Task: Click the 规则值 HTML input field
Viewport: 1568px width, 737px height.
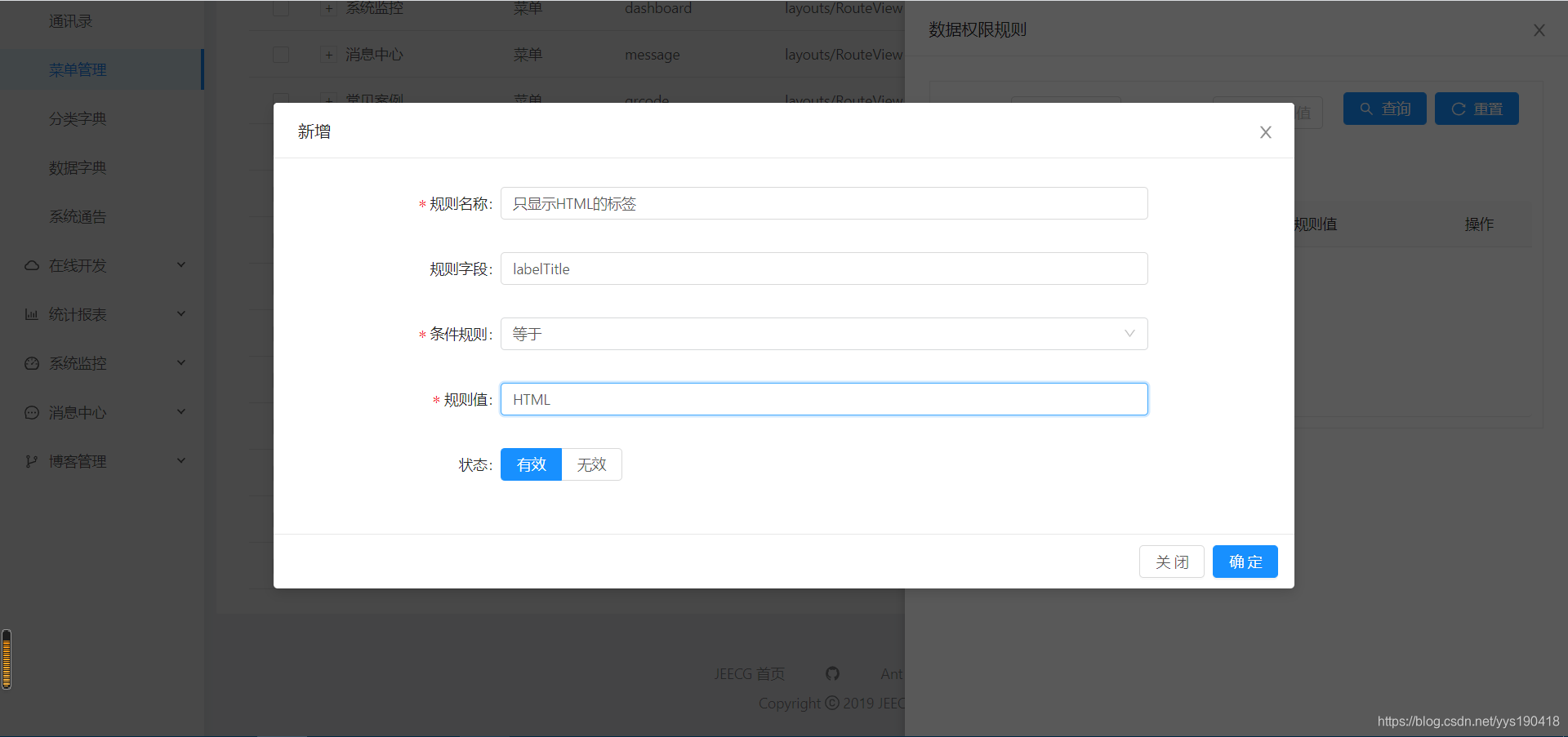Action: pos(824,399)
